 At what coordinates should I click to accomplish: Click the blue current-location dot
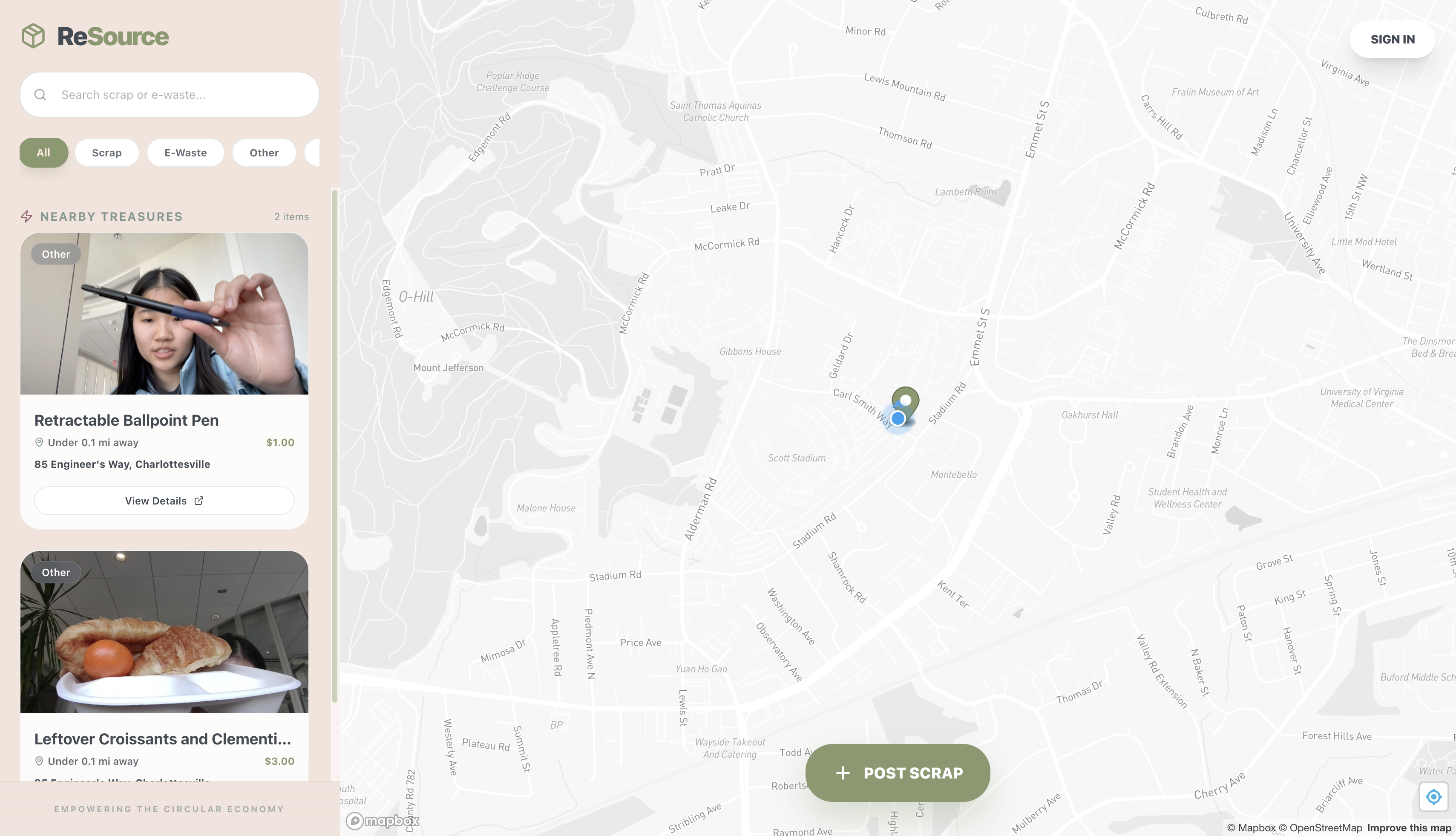898,418
